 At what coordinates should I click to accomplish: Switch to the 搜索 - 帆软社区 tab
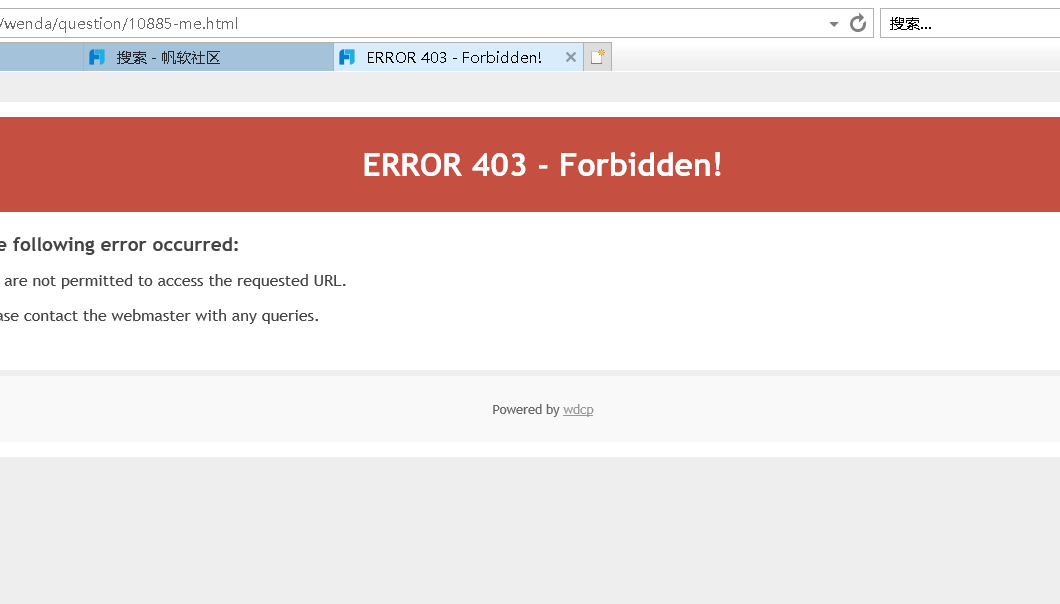tap(208, 57)
